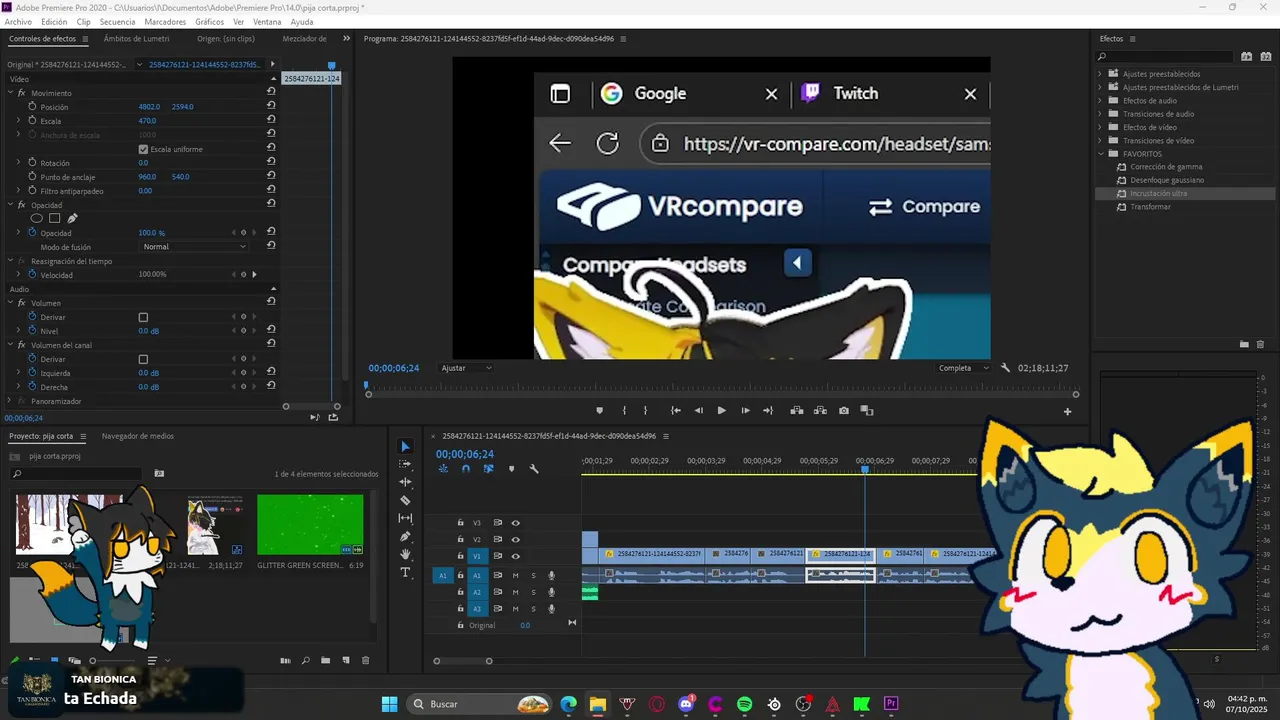The height and width of the screenshot is (720, 1280).
Task: Click Posición X value 4802.0
Action: (x=149, y=106)
